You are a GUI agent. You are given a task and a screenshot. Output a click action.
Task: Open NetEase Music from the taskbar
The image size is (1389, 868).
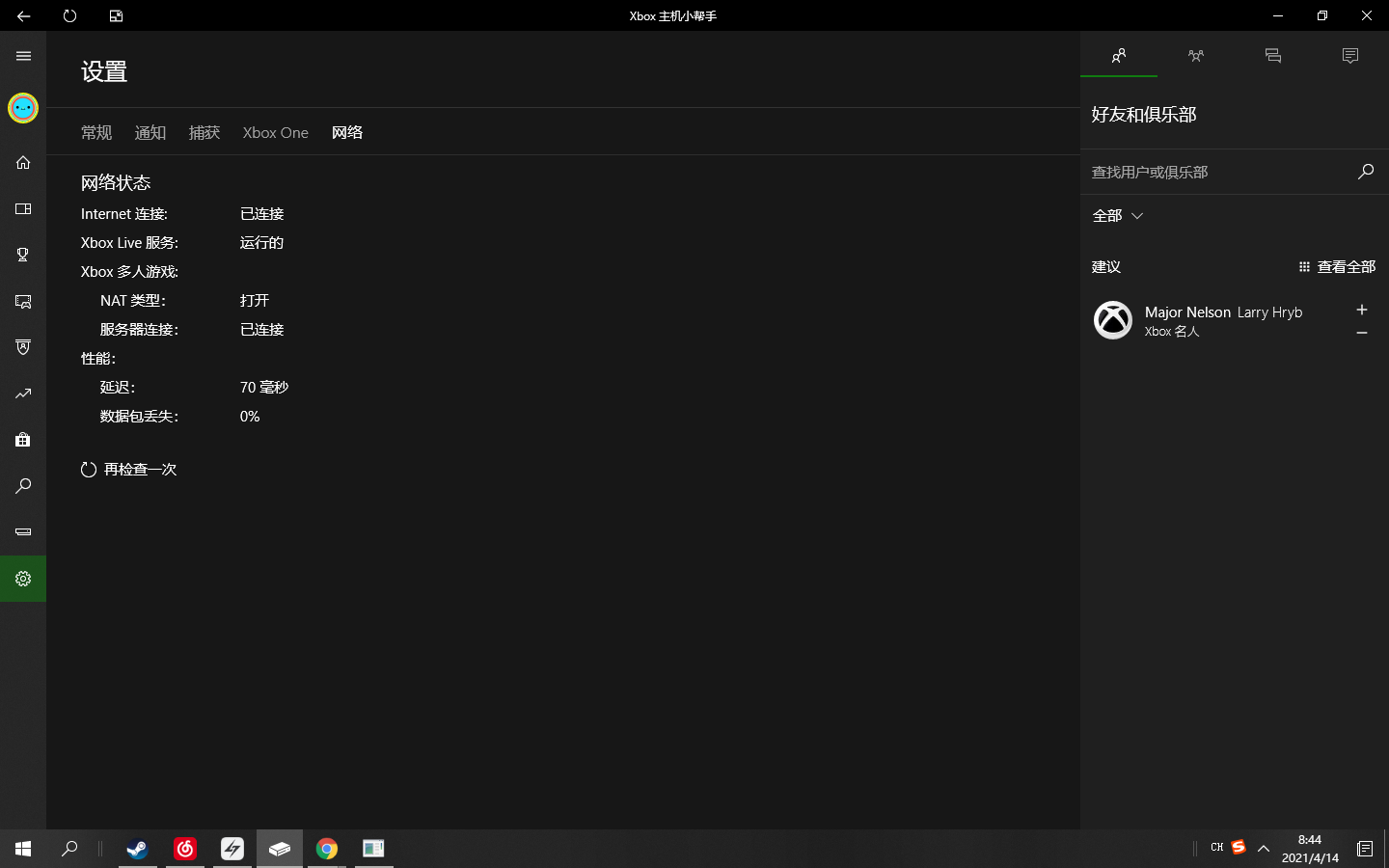[185, 849]
